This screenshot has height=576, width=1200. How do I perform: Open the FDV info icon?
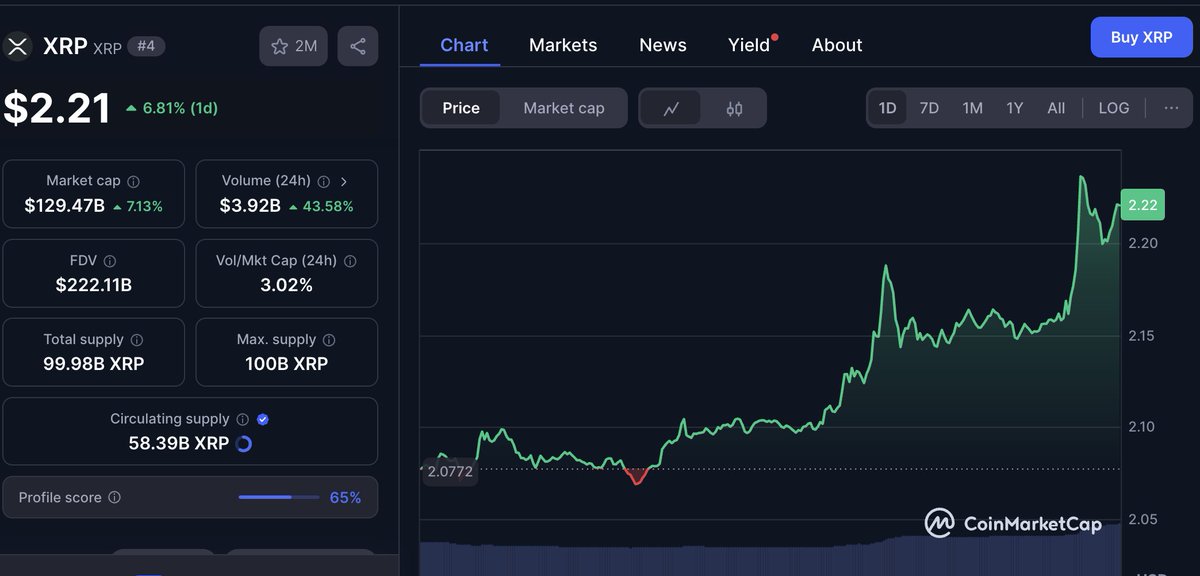[x=110, y=261]
